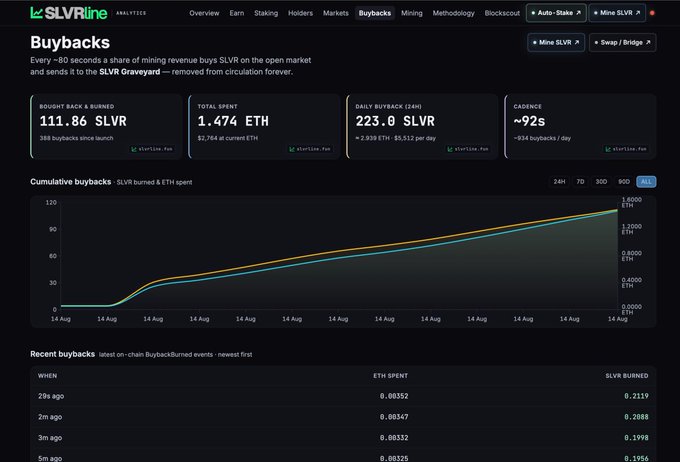Click the Cumulative buybacks chart title

tap(71, 182)
